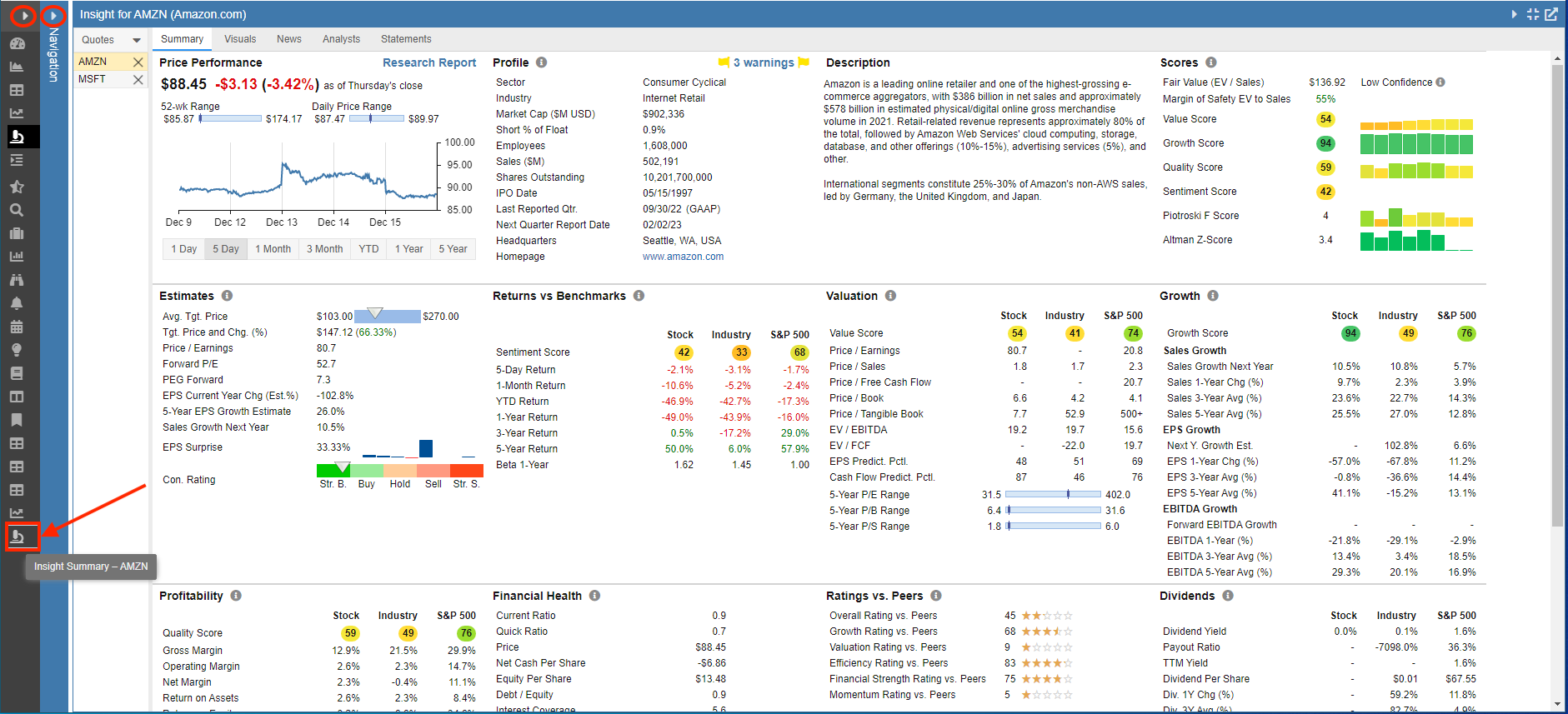Open the dashboard gauge icon in sidebar
Screen dimensions: 1568x714
pyautogui.click(x=17, y=43)
